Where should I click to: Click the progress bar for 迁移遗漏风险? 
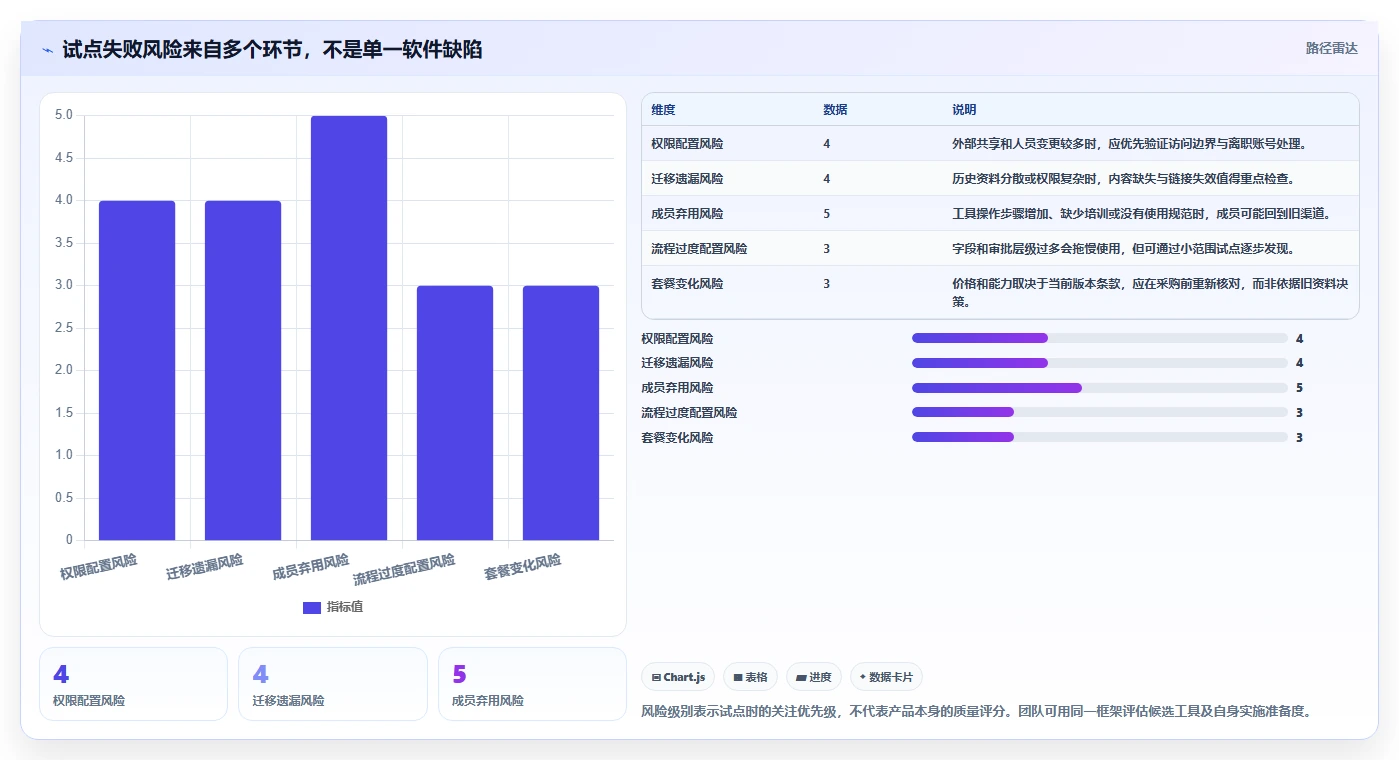coord(1100,363)
